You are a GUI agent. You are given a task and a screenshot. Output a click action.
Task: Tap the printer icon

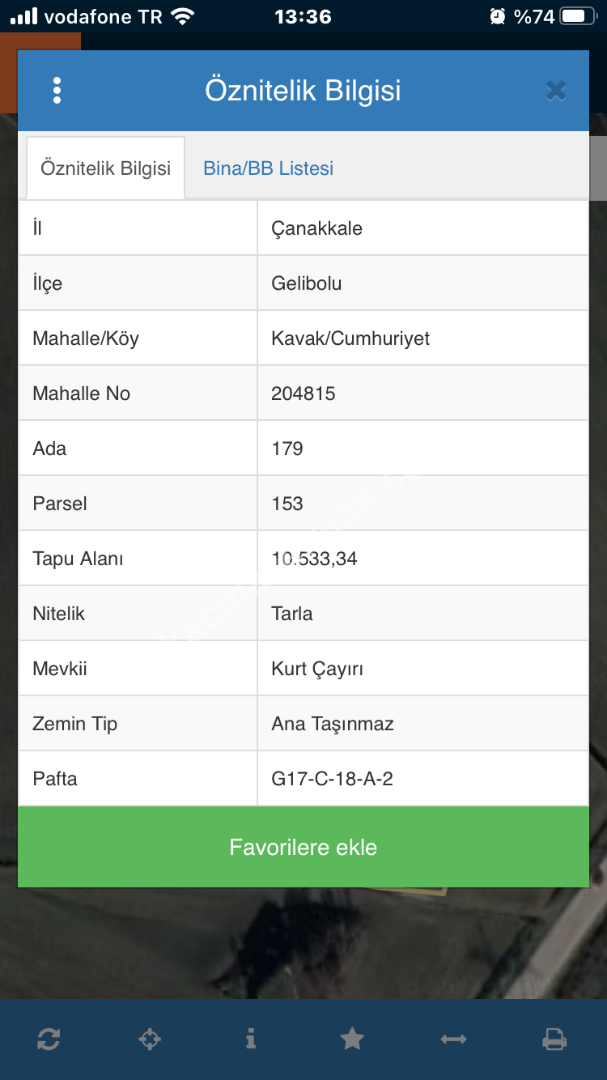554,1039
